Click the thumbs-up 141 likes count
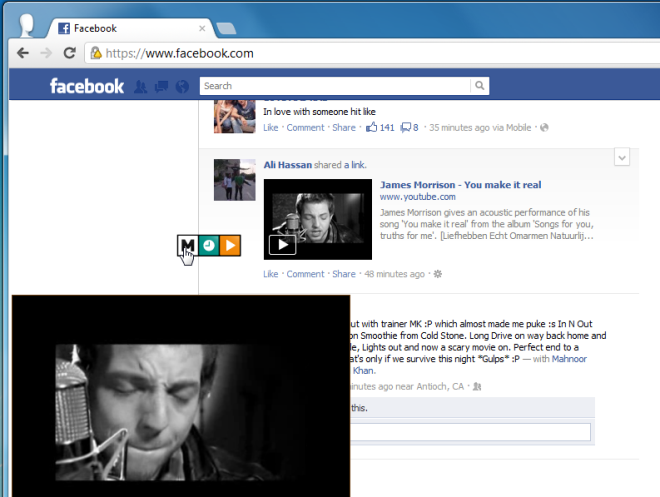The image size is (660, 497). [x=380, y=128]
